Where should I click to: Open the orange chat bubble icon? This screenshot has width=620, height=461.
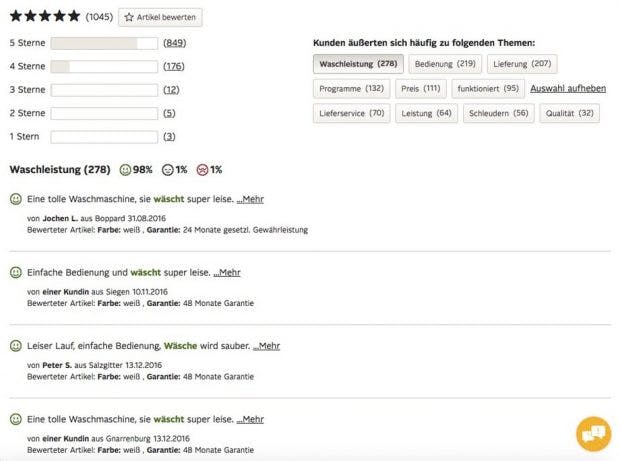(594, 434)
